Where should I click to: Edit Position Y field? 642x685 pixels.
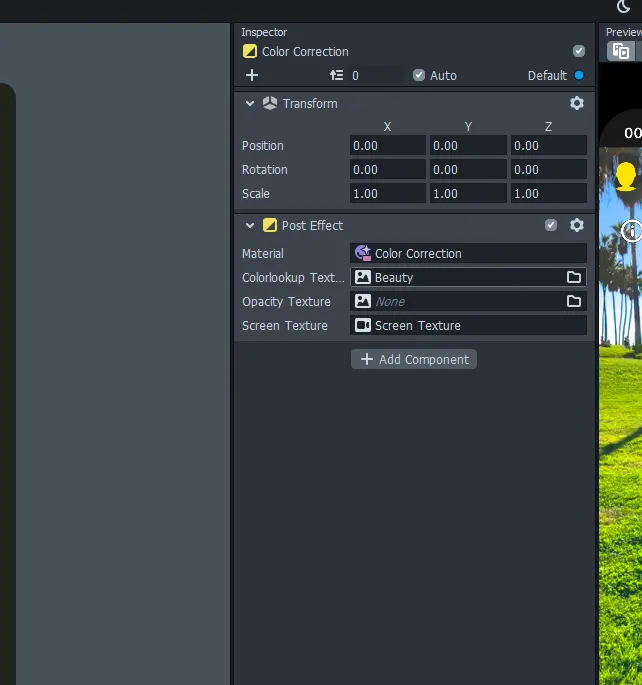pyautogui.click(x=468, y=145)
